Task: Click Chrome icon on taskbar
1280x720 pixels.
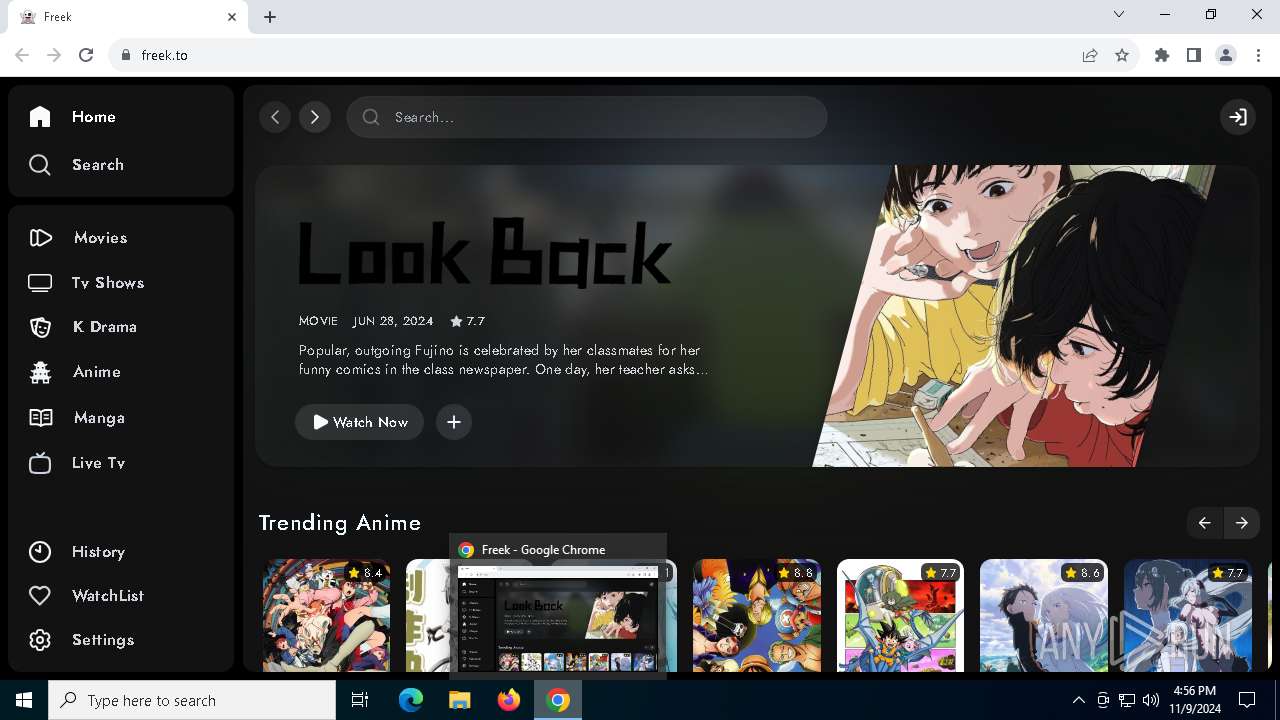Action: point(558,700)
